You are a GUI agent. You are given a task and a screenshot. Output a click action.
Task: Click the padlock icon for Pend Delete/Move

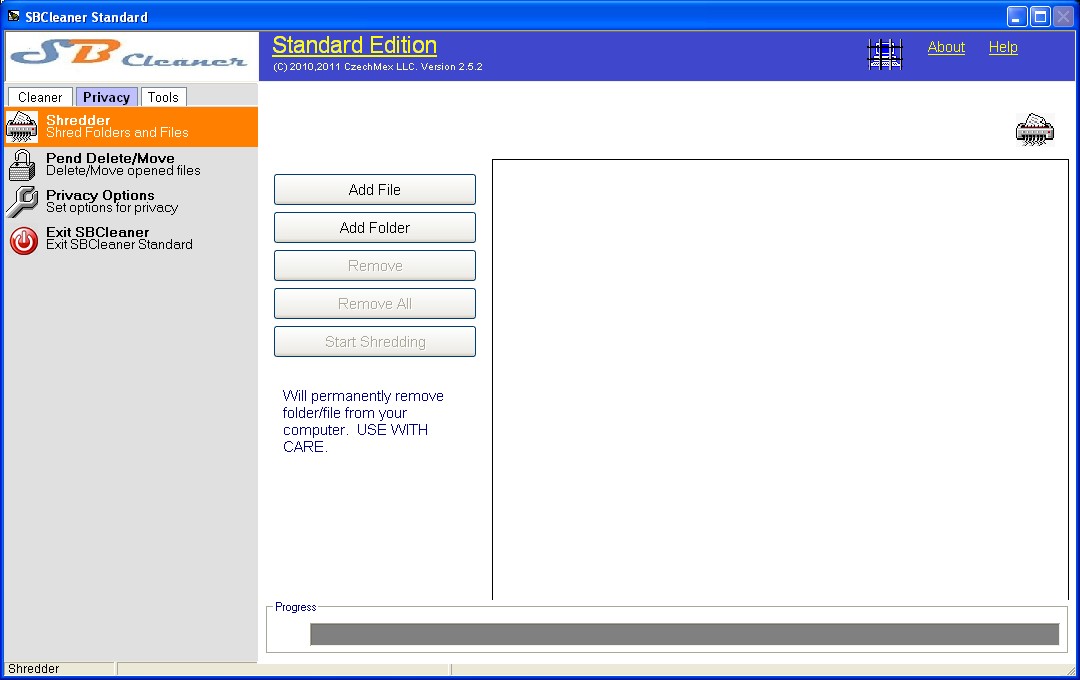pos(22,165)
